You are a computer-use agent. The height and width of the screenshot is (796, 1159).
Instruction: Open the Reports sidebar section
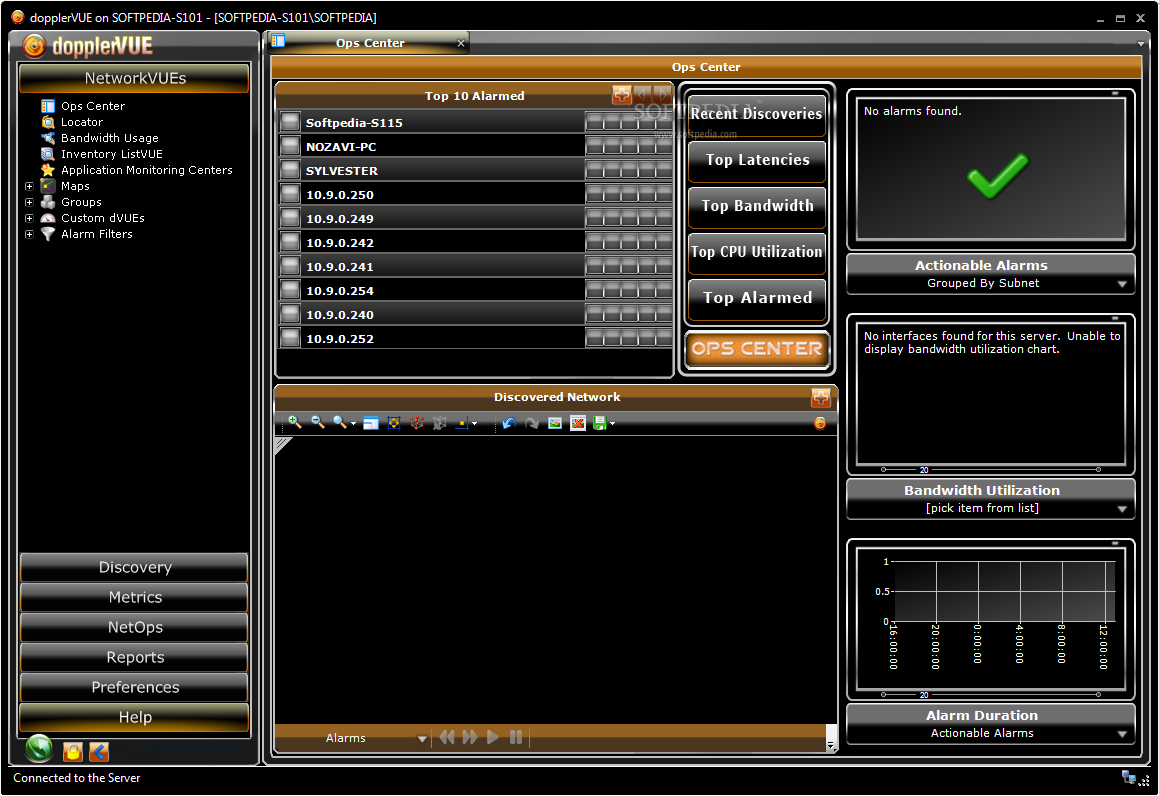click(135, 658)
